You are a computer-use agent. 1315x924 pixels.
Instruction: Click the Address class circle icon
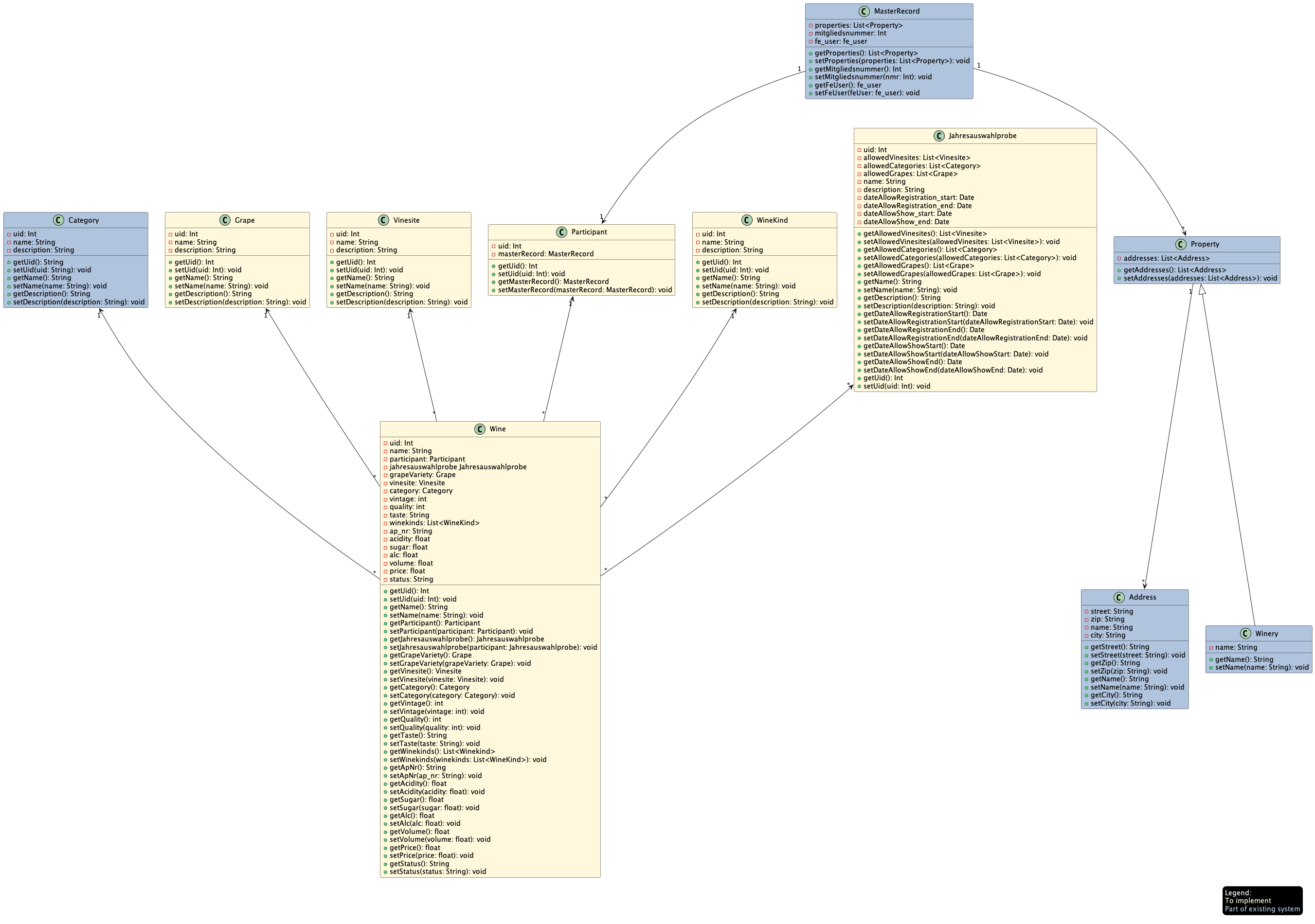coord(1118,597)
